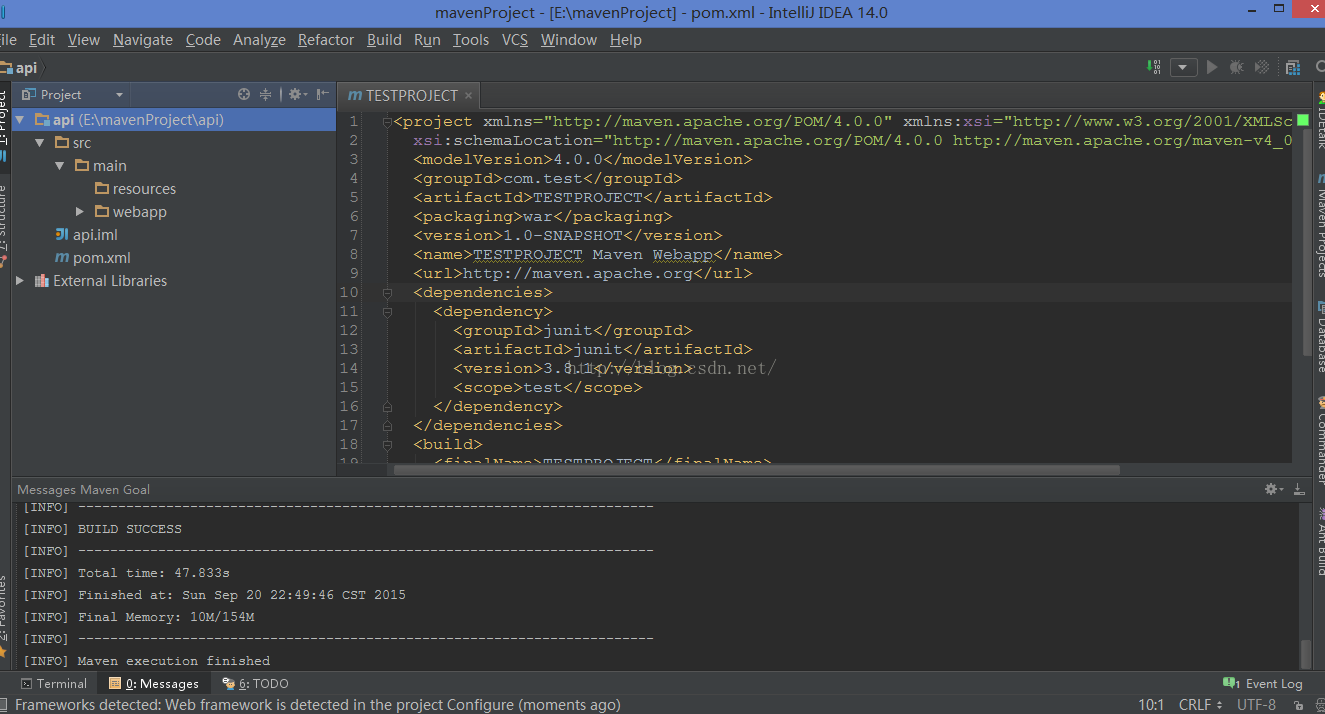This screenshot has height=714, width=1325.
Task: Open the Ant Build side panel
Action: pyautogui.click(x=1319, y=543)
